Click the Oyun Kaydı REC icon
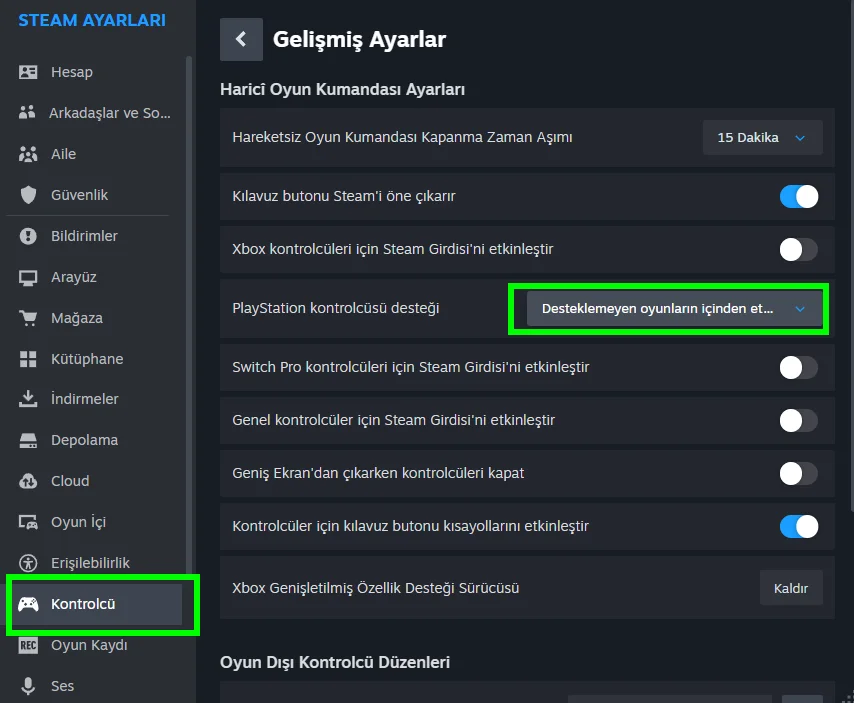 (28, 645)
